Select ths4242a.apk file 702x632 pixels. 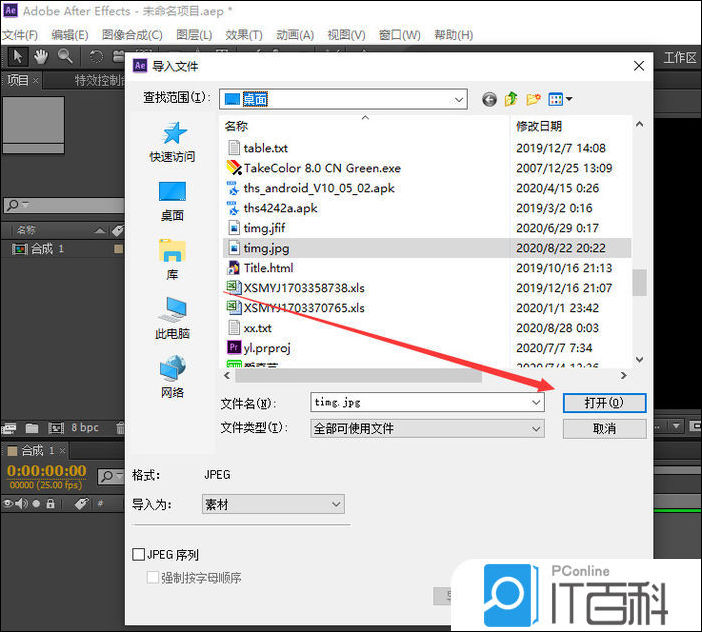272,208
